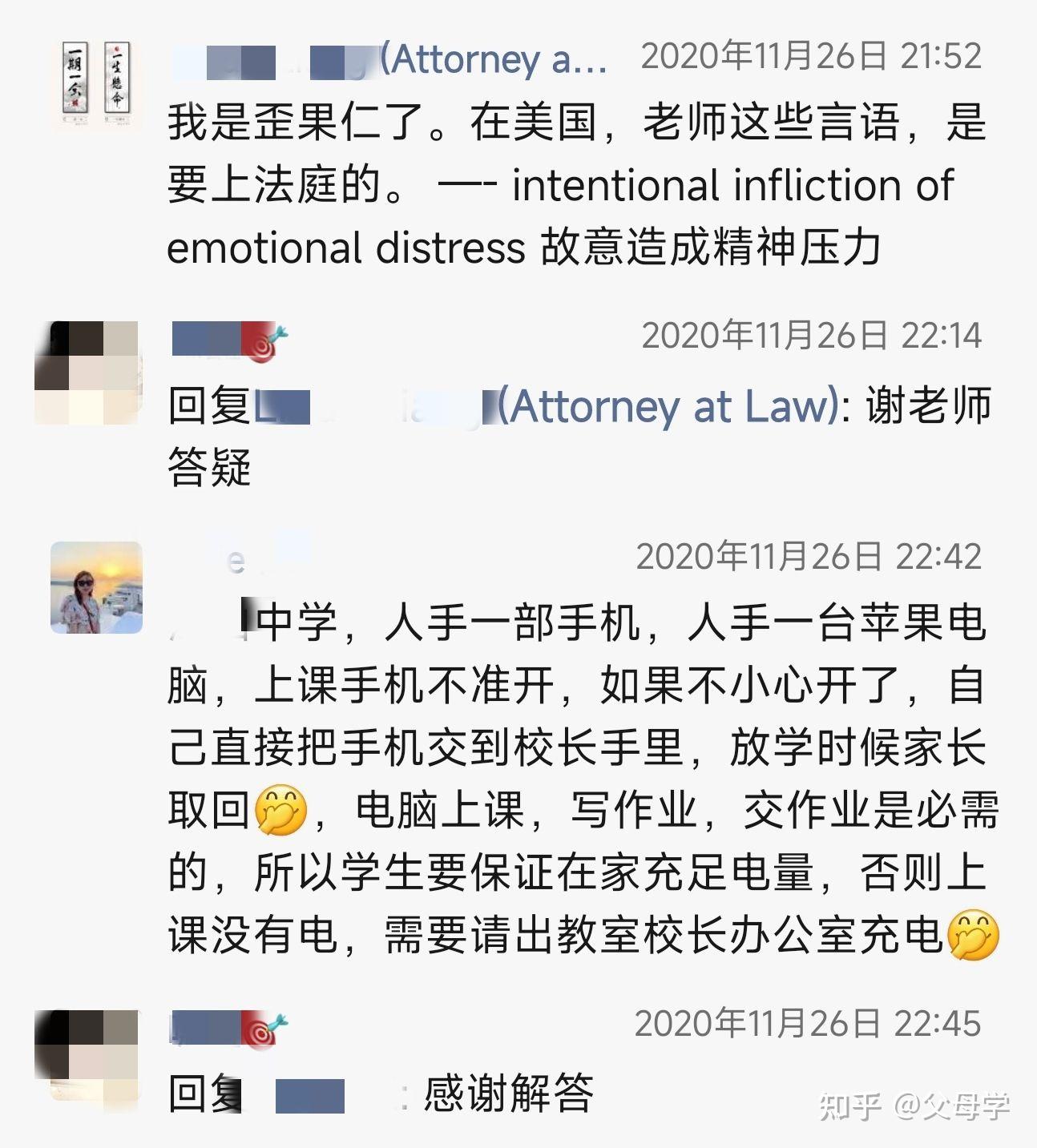Select the 2020年11月26日 22:42 timestamp

[809, 557]
